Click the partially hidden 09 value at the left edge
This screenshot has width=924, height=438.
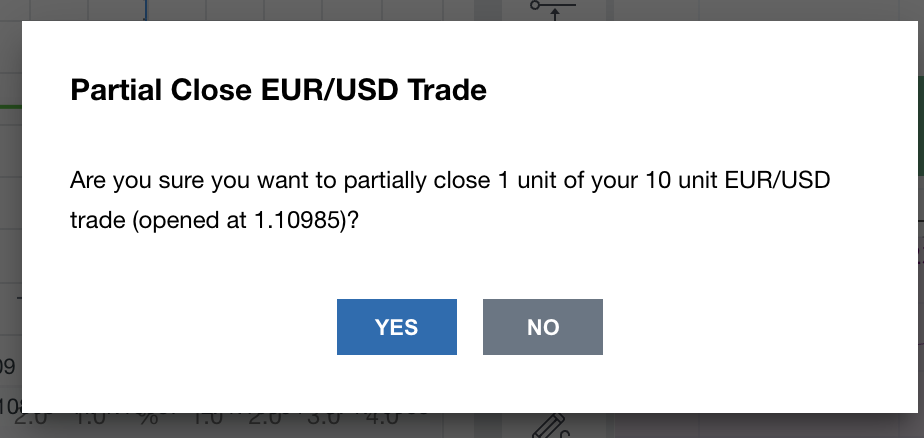[x=8, y=367]
